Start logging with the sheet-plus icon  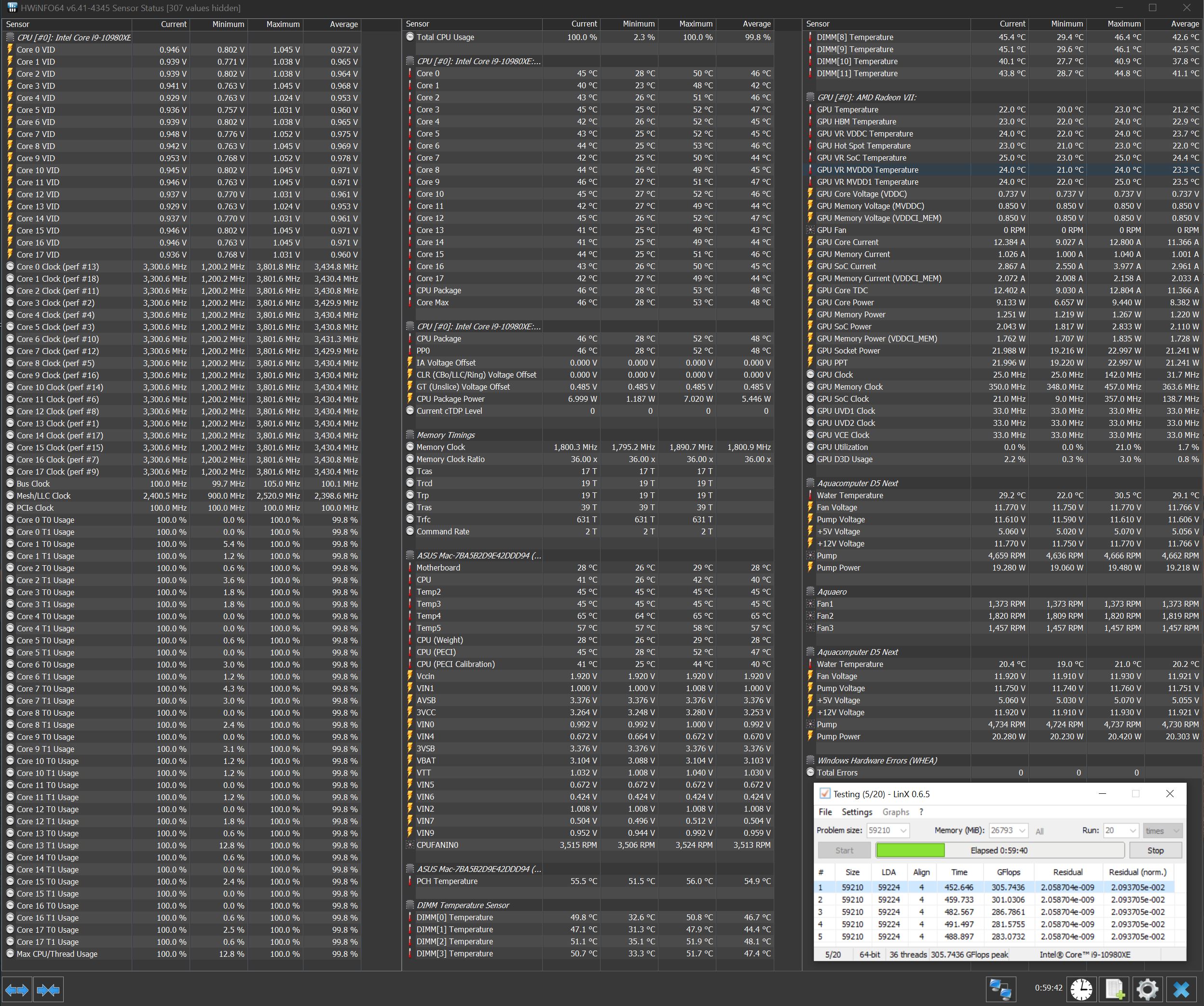pyautogui.click(x=1115, y=990)
